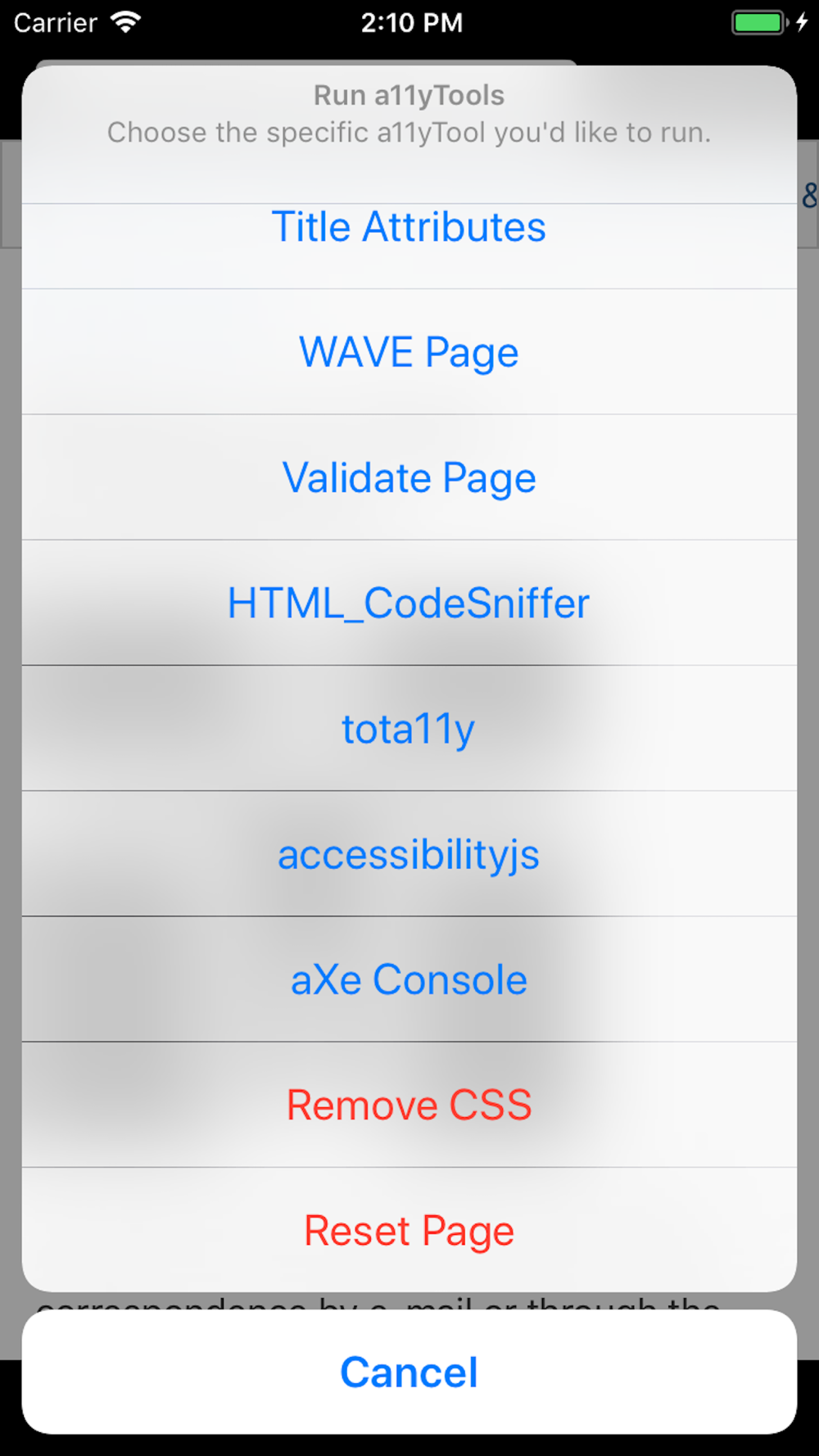Screen dimensions: 819x1456
Task: Tap the 'Choose the specific a11yTool' subtitle
Action: pyautogui.click(x=409, y=132)
